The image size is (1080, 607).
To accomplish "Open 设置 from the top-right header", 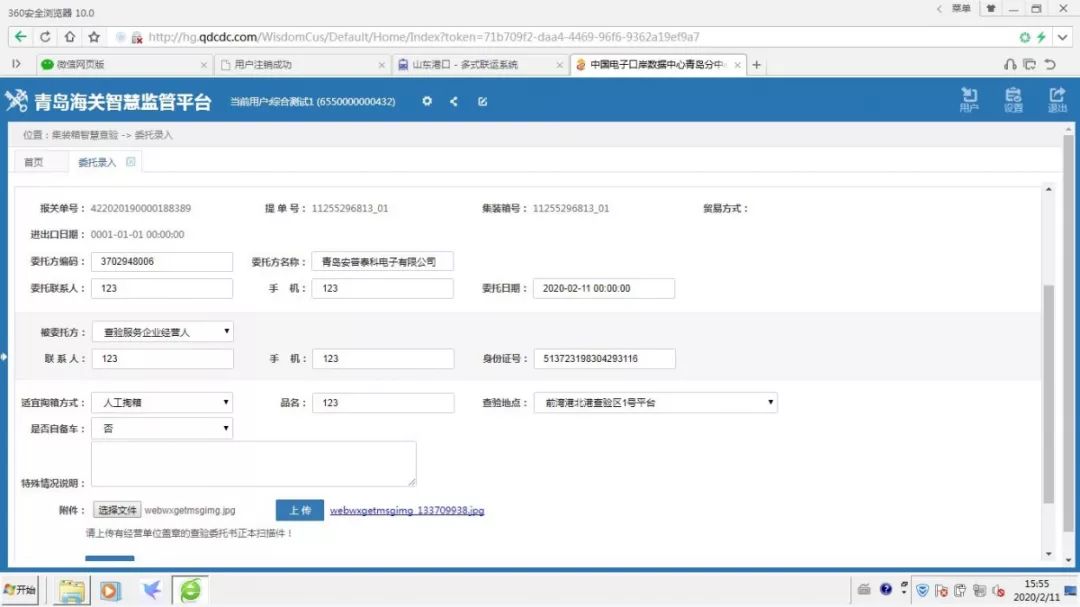I will [x=1013, y=99].
